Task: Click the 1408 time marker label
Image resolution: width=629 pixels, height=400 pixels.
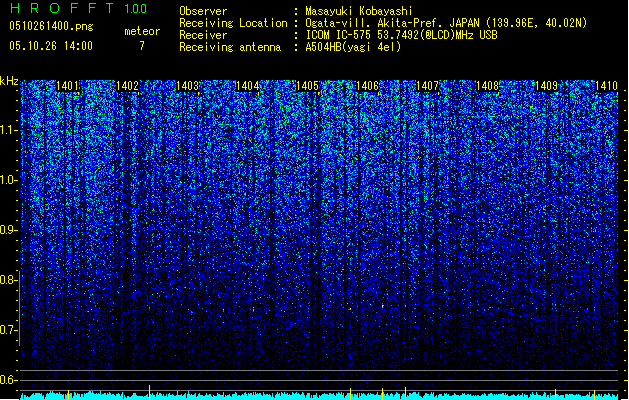Action: (487, 86)
